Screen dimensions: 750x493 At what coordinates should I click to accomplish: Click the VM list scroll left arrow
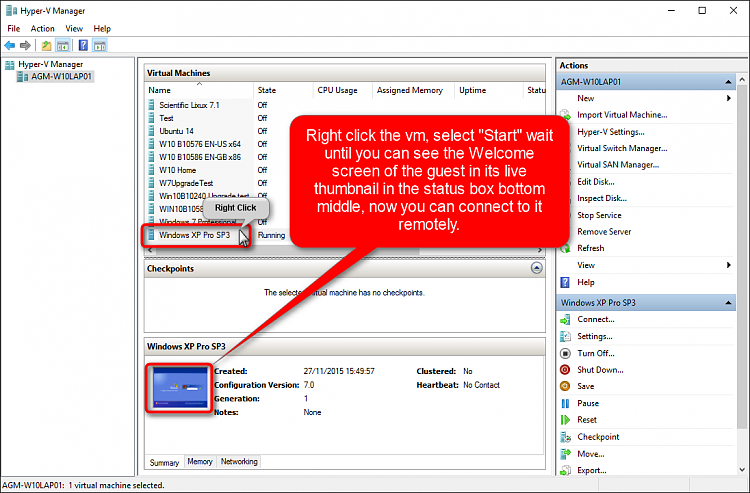[x=150, y=250]
